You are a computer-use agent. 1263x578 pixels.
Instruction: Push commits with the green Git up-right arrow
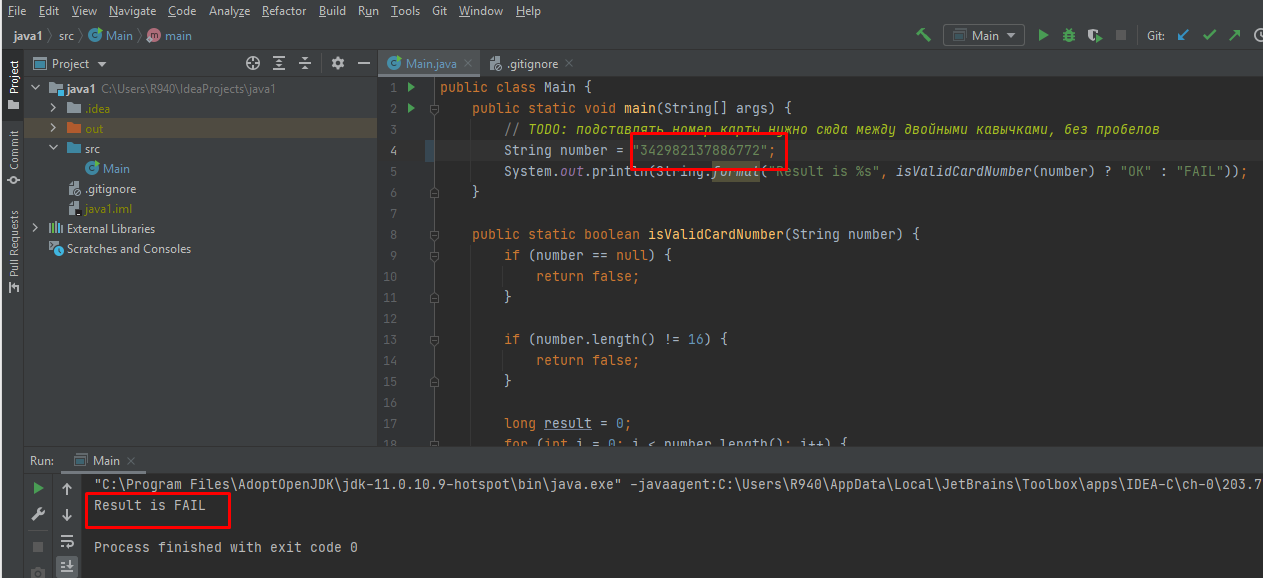(x=1235, y=35)
